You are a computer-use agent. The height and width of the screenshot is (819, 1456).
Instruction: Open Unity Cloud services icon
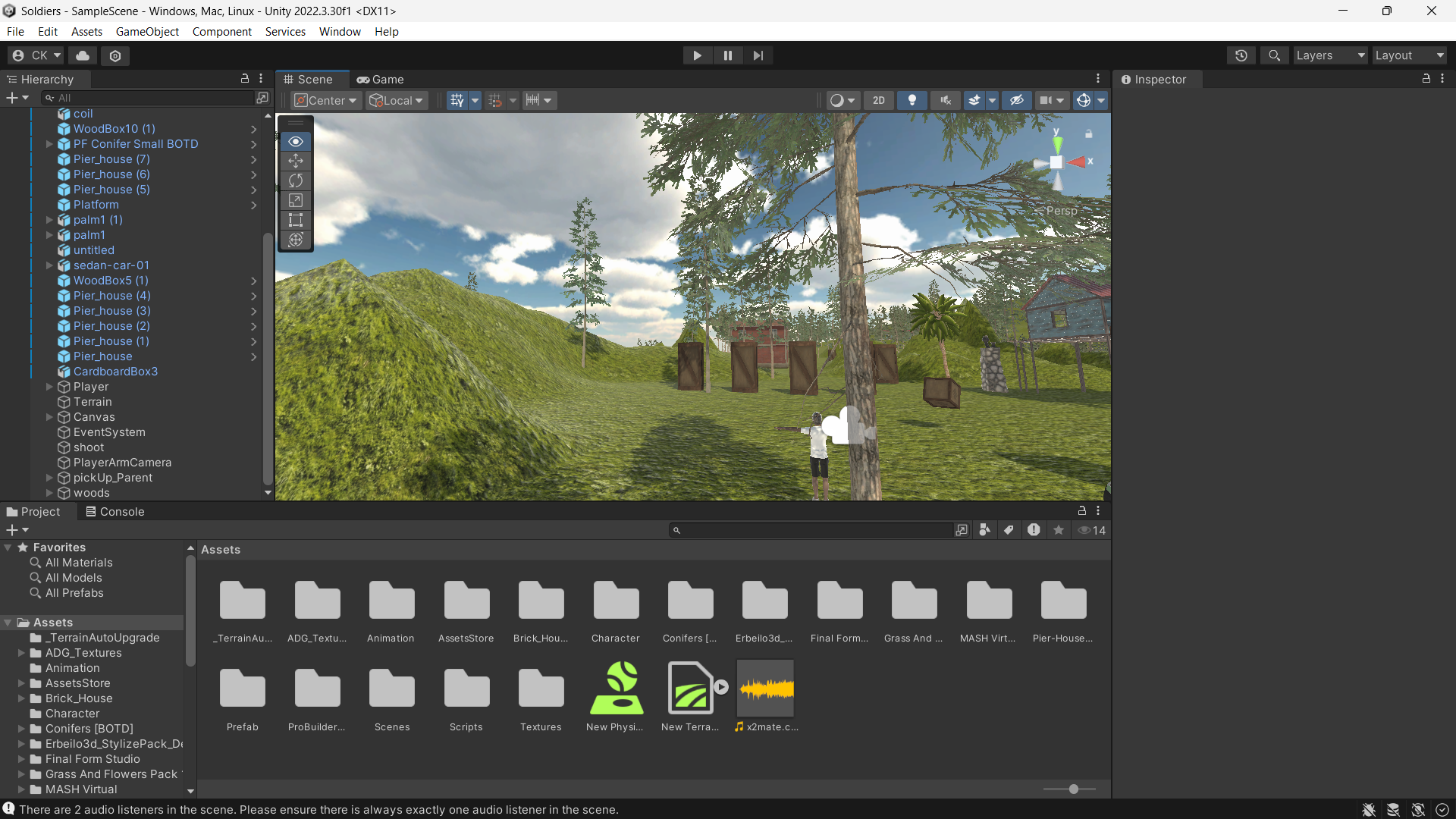click(83, 55)
